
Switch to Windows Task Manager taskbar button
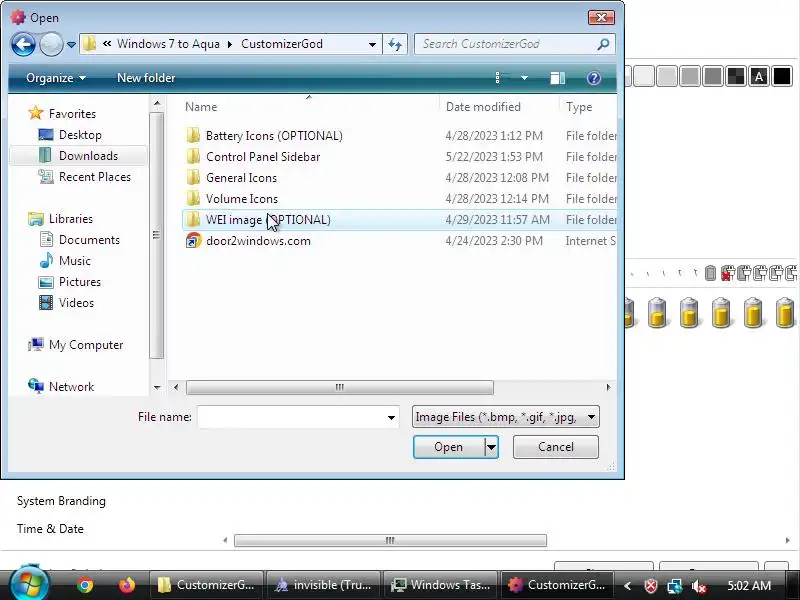(x=441, y=585)
